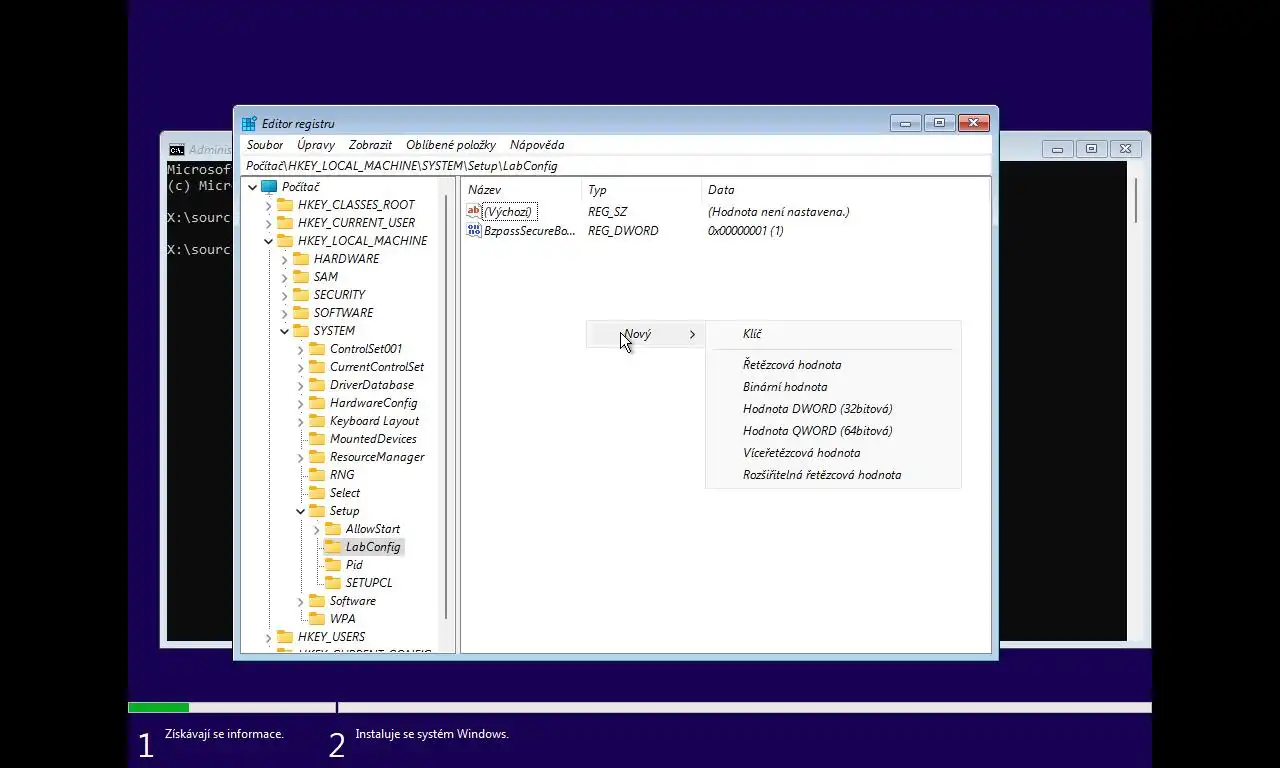This screenshot has height=768, width=1280.
Task: Click the SECURITY folder icon
Action: 301,295
